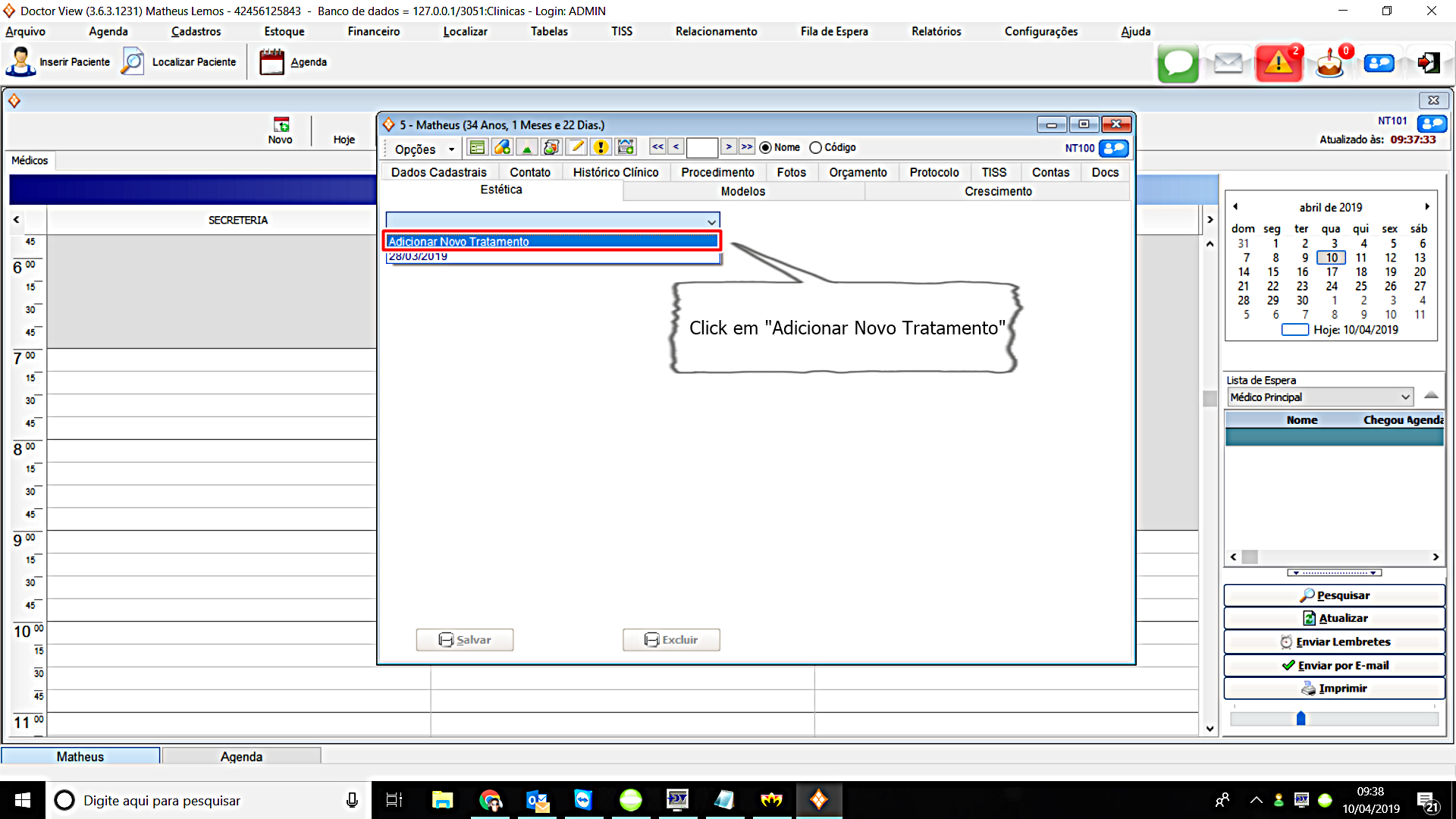Click the pill medication icon in patient toolbar
Image resolution: width=1456 pixels, height=819 pixels.
coord(502,147)
